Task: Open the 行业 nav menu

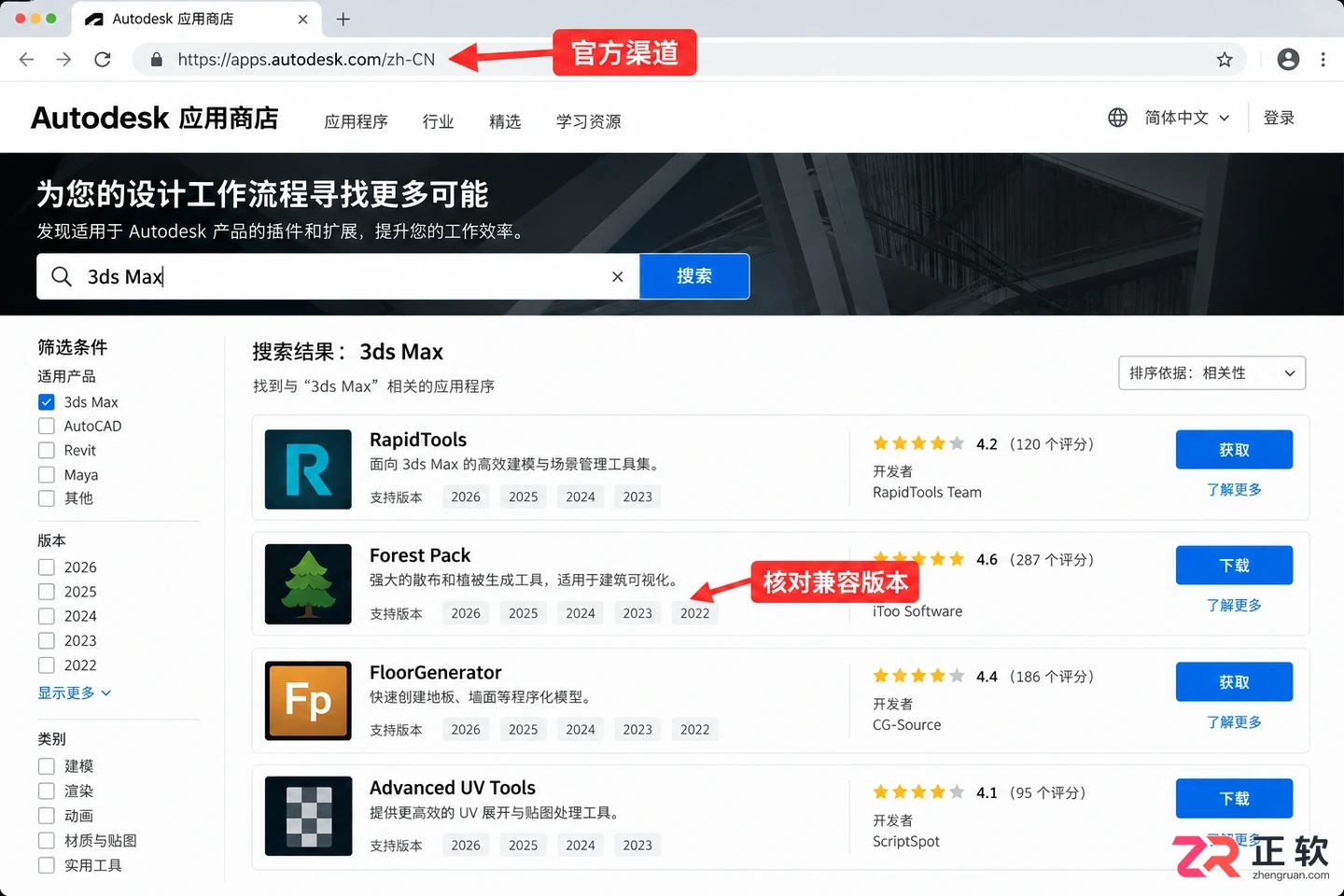Action: click(x=438, y=121)
